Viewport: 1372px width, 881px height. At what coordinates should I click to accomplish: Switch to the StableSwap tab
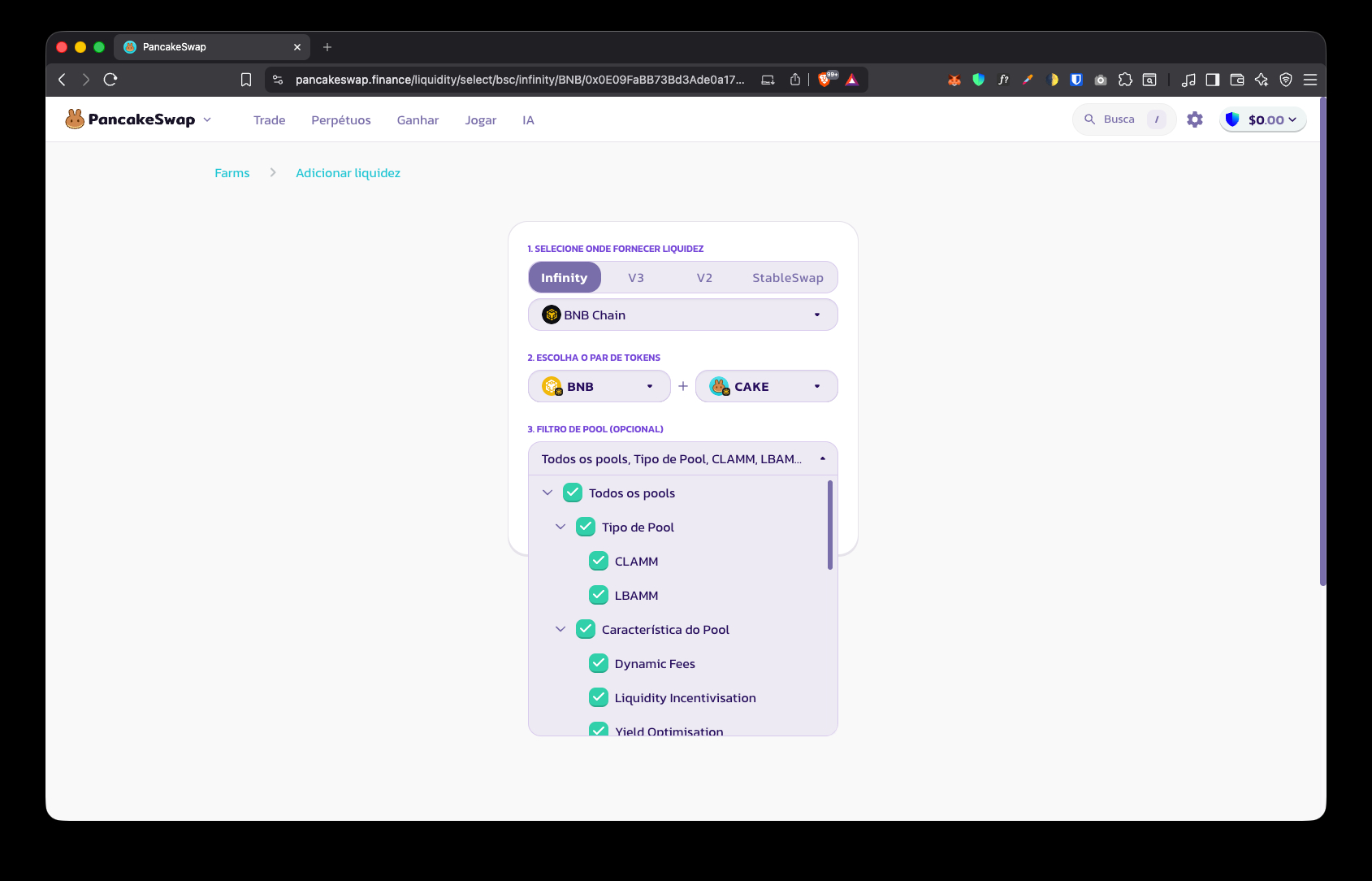coord(788,277)
